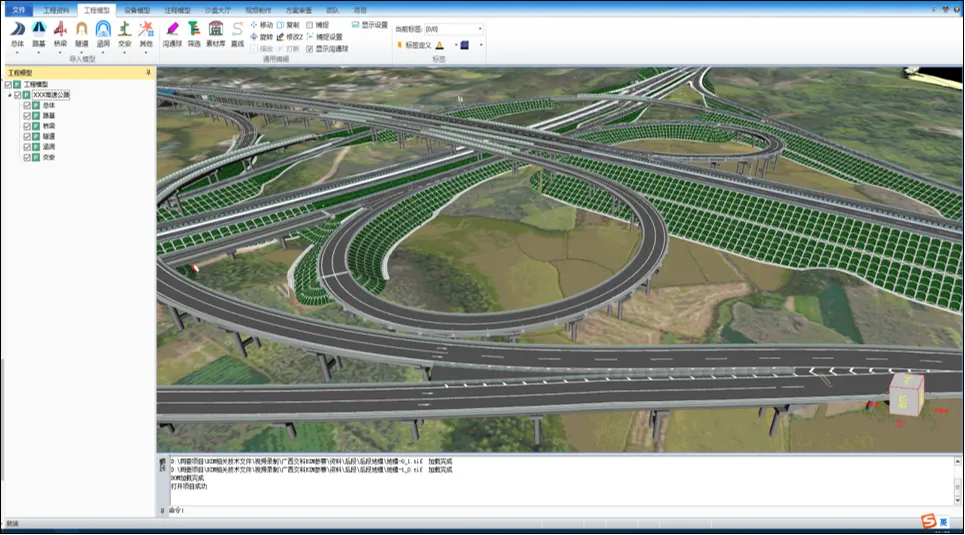Click the dark blue label color swatch

pos(465,45)
